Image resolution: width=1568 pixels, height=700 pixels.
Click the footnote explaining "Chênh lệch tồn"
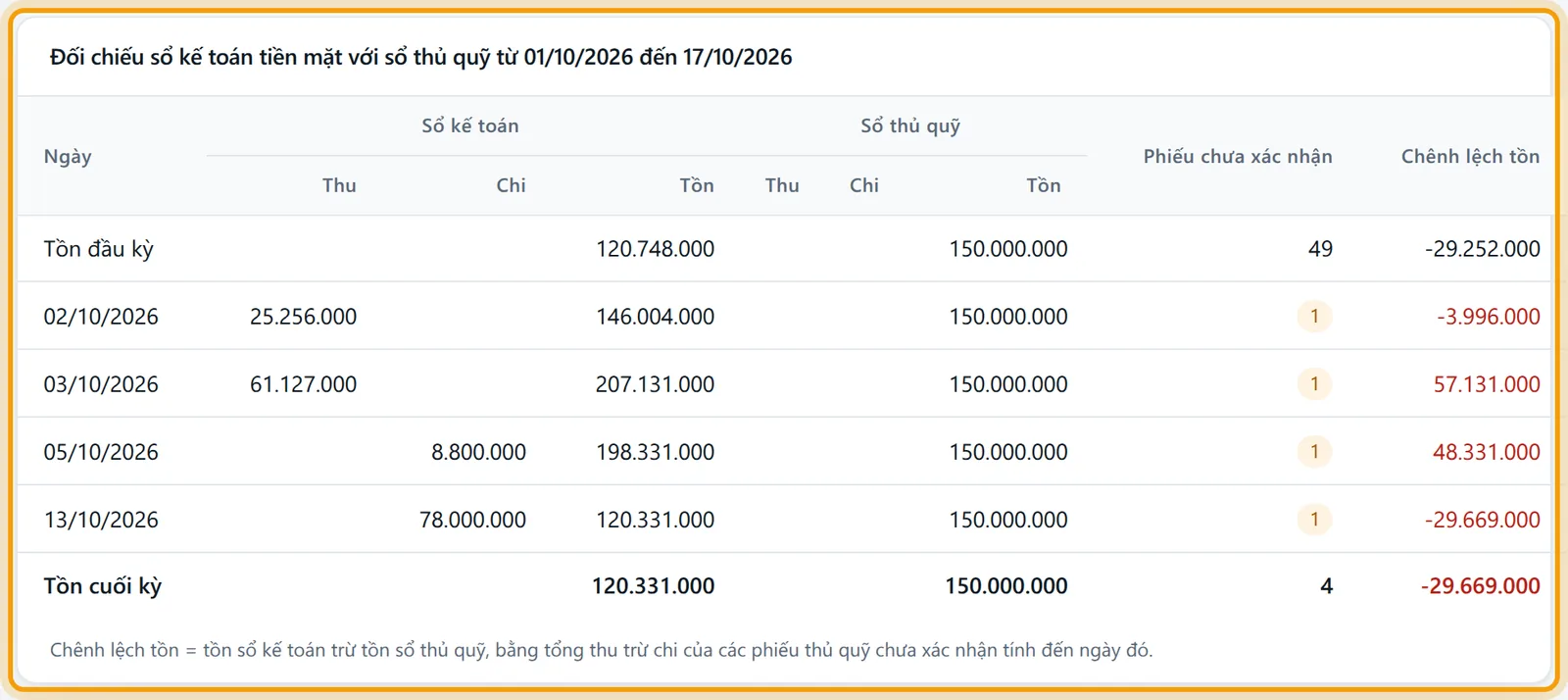click(x=602, y=650)
